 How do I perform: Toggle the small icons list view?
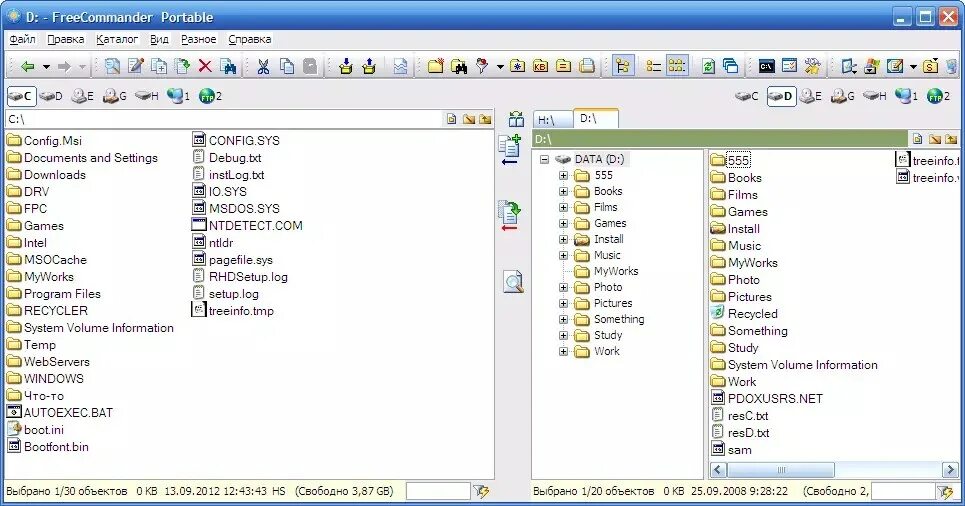(677, 66)
